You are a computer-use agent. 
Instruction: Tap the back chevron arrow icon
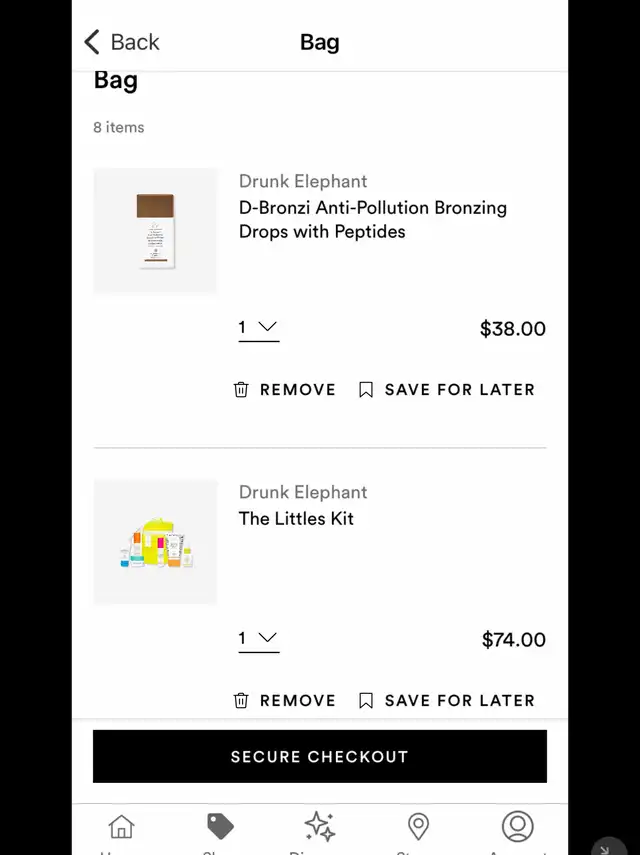(x=92, y=42)
